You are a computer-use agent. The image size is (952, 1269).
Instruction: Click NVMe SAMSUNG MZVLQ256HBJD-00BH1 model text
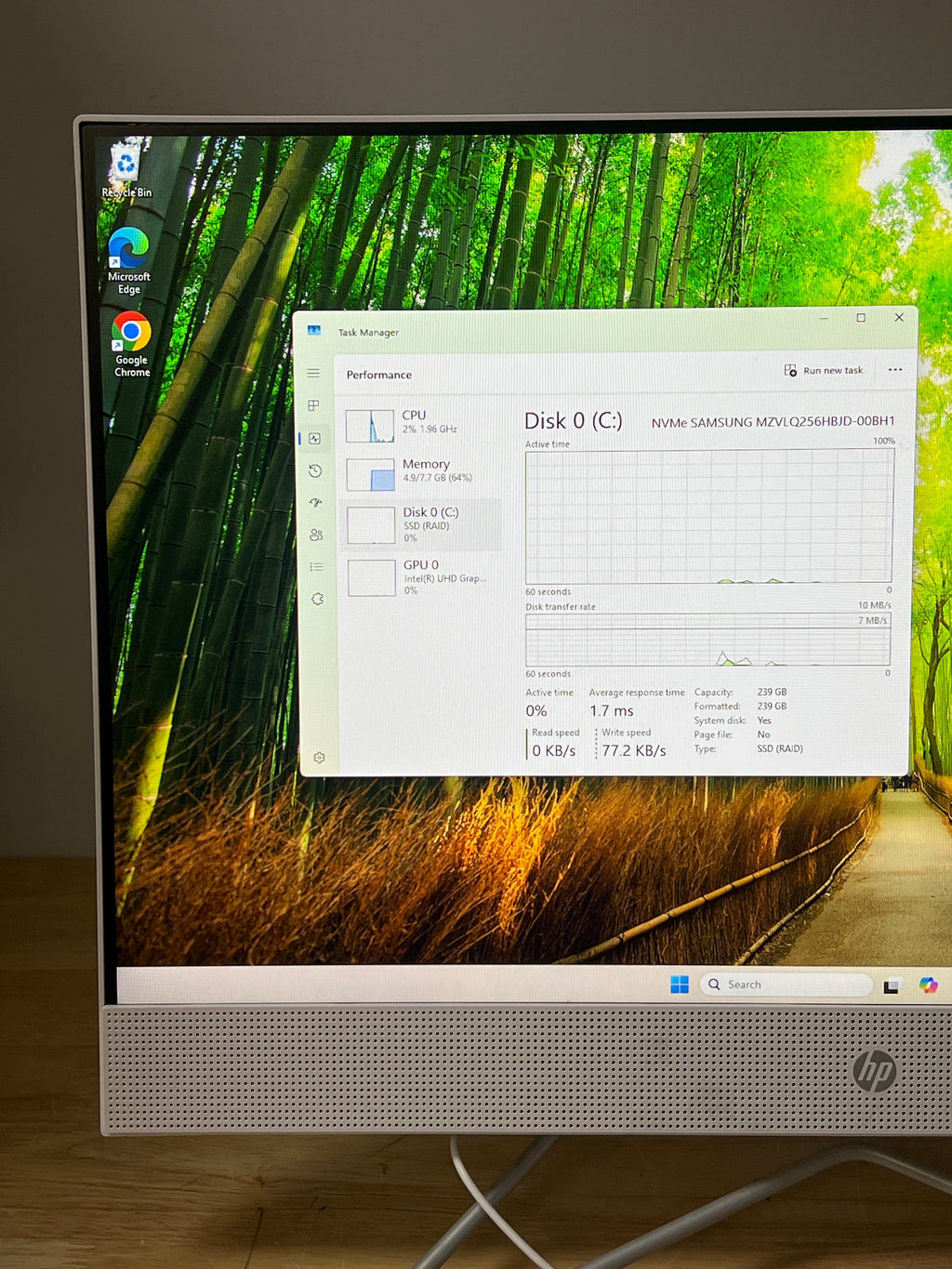[x=773, y=422]
